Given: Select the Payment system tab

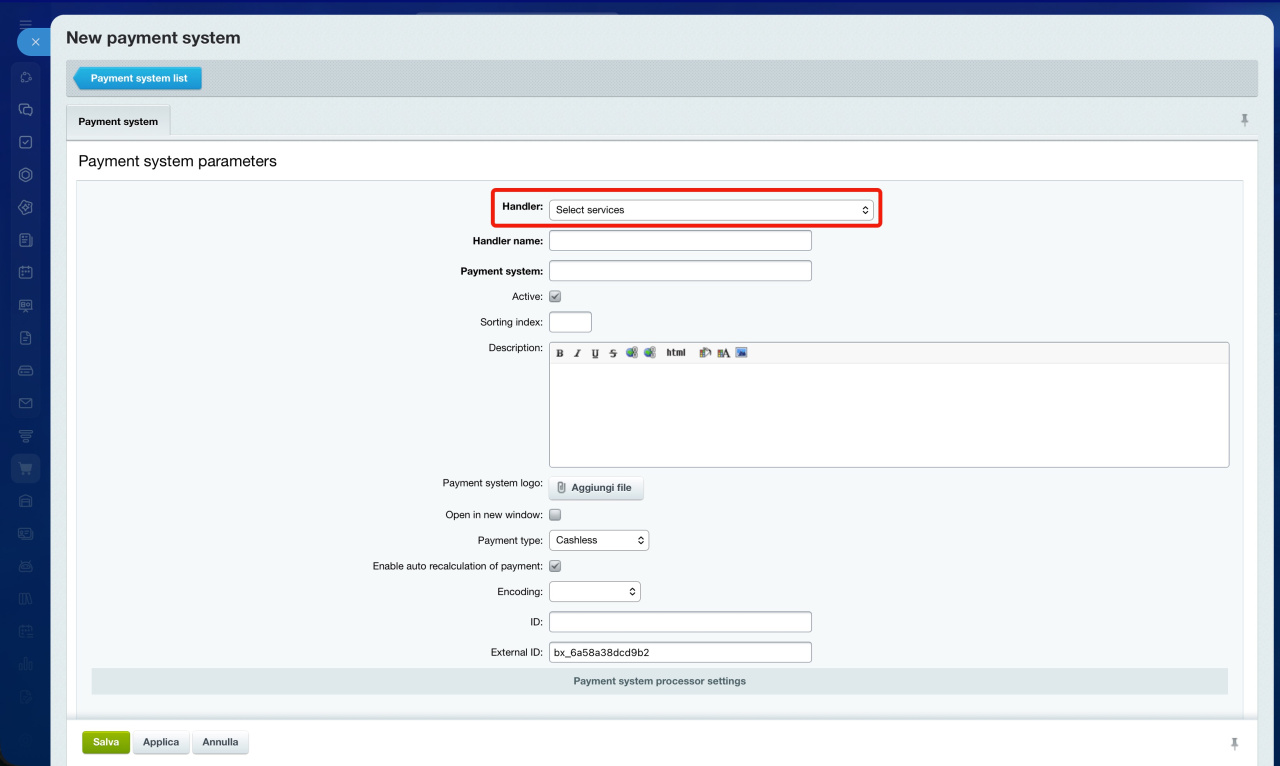Looking at the screenshot, I should point(118,121).
